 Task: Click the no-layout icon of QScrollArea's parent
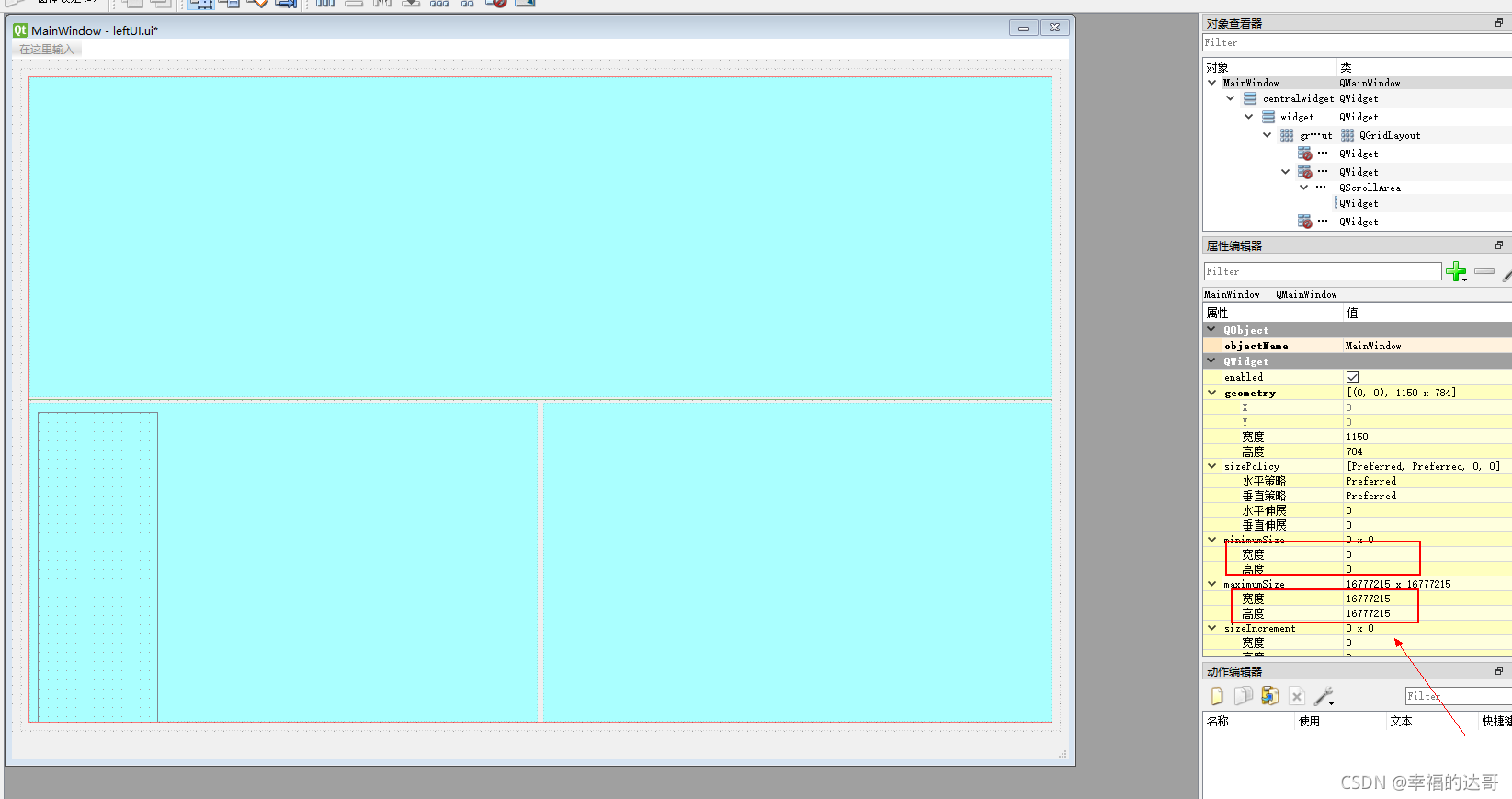1305,172
